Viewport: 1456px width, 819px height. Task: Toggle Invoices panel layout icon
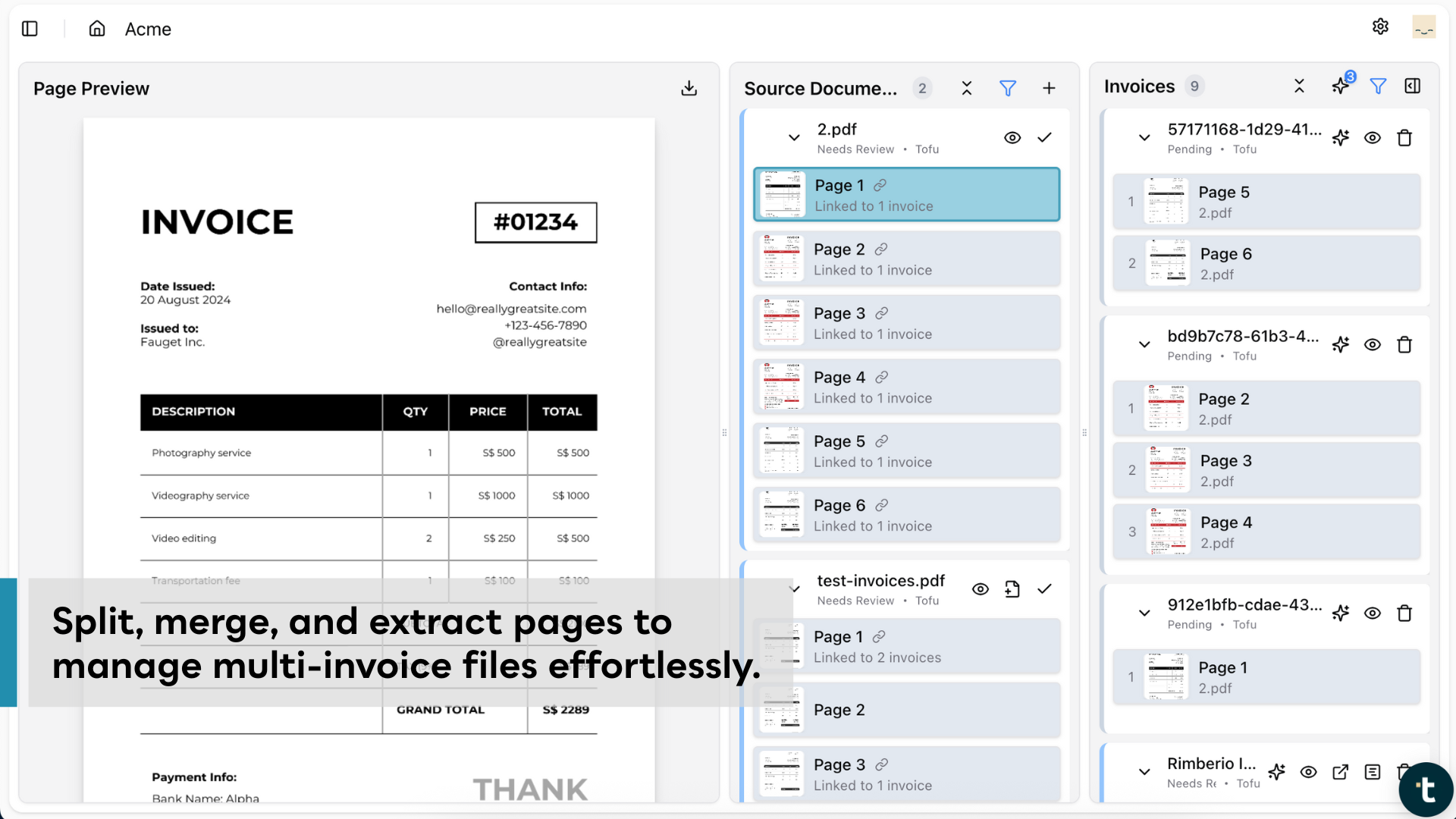[x=1412, y=86]
